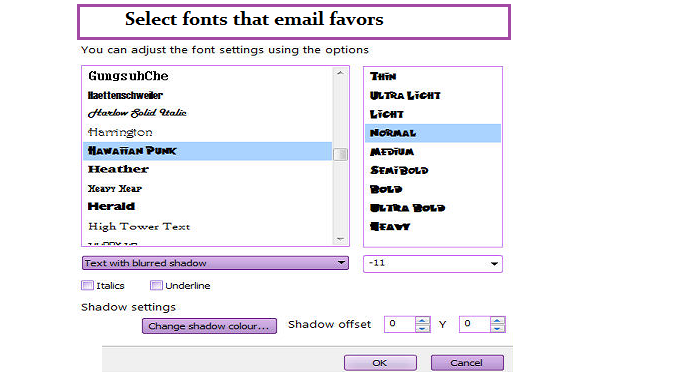Screen dimensions: 691x375
Task: Decrease Y shadow offset value
Action: point(498,328)
